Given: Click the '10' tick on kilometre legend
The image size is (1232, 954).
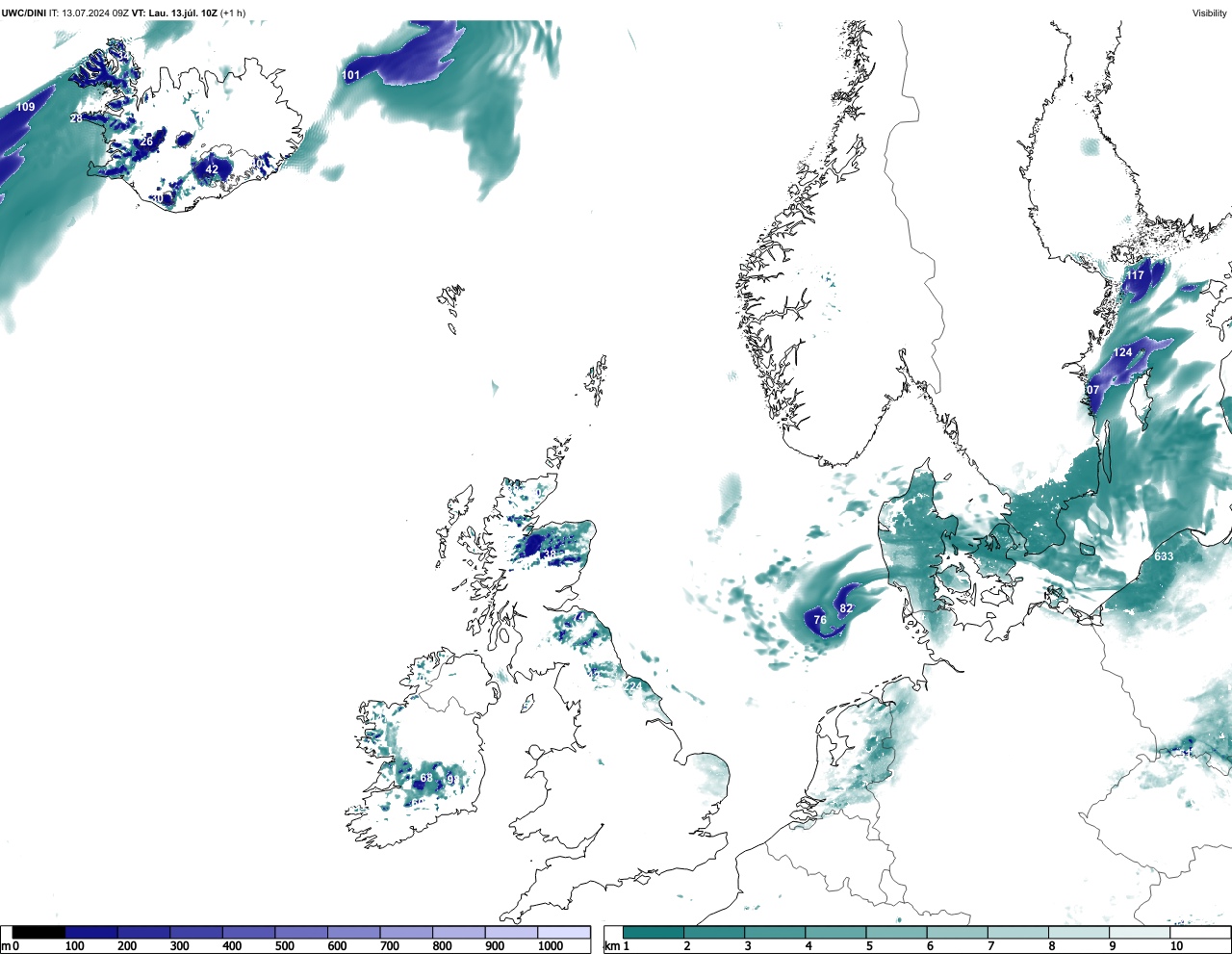Looking at the screenshot, I should click(1176, 946).
